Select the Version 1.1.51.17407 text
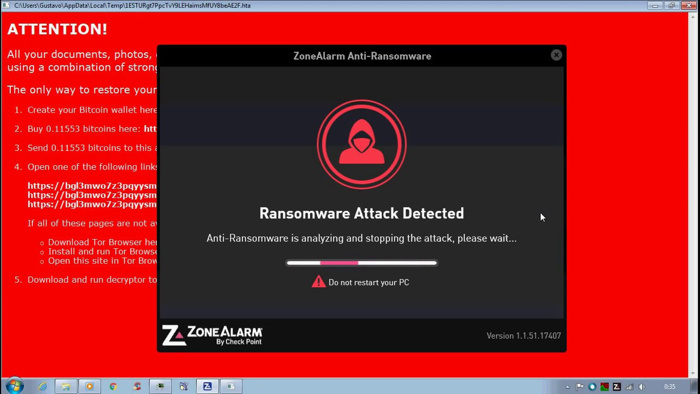Screen dimensions: 700x394 point(524,336)
